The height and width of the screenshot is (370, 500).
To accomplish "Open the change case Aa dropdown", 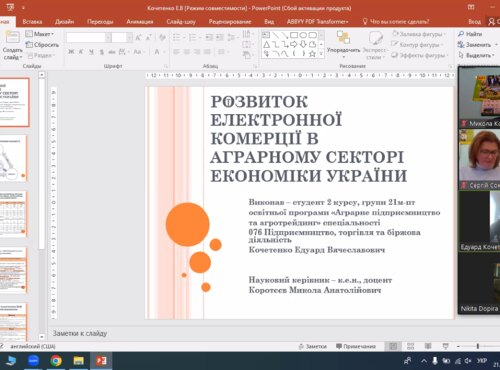I will click(138, 52).
